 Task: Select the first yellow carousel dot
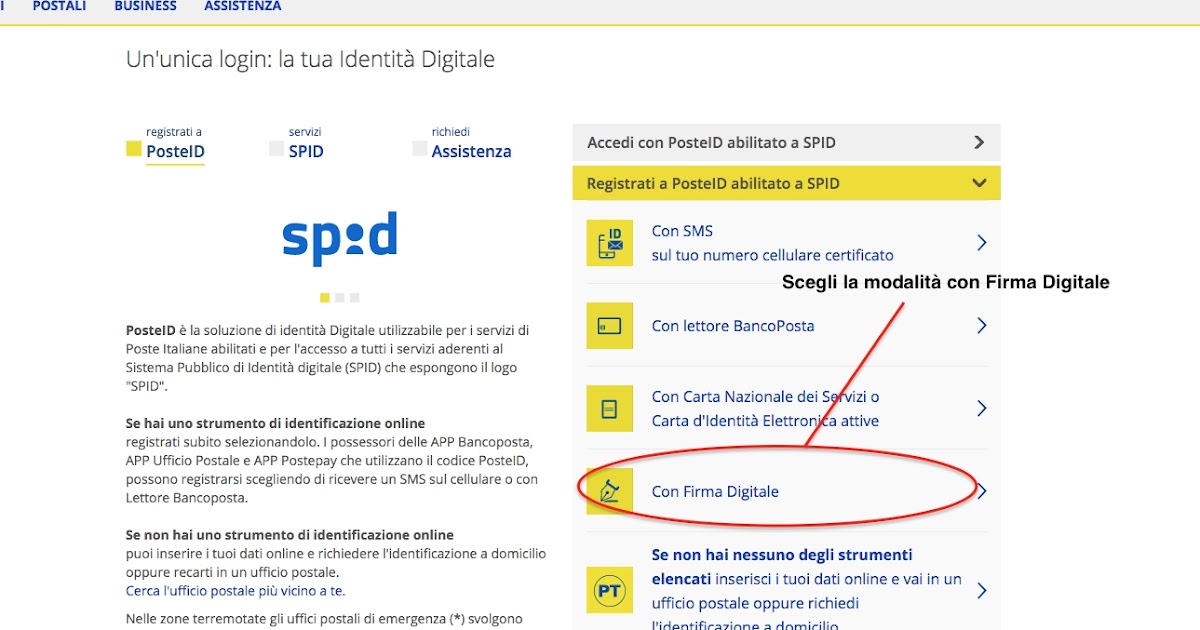pyautogui.click(x=325, y=297)
